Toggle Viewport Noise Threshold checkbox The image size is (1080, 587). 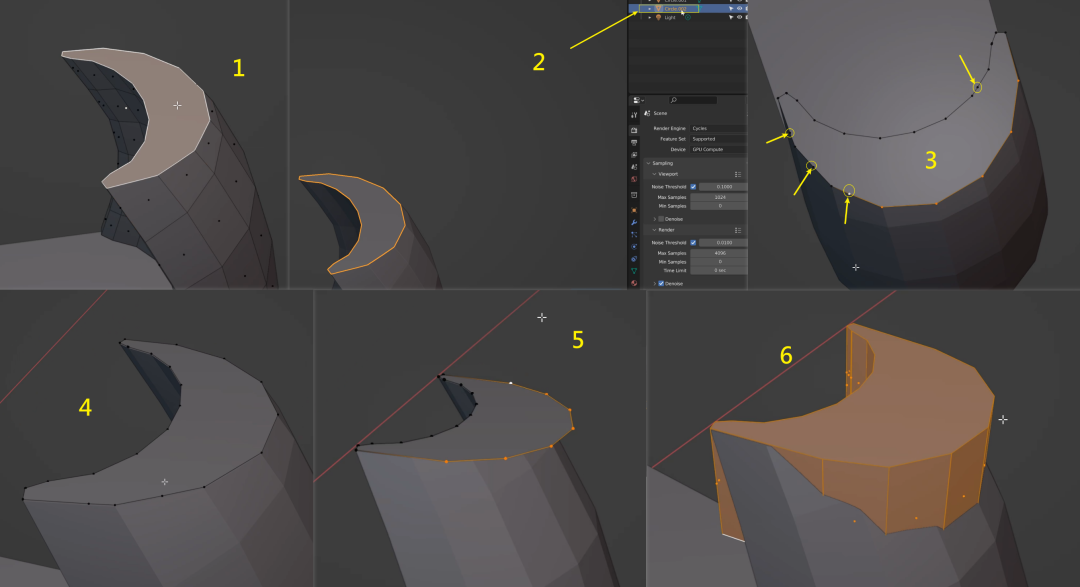pos(693,187)
